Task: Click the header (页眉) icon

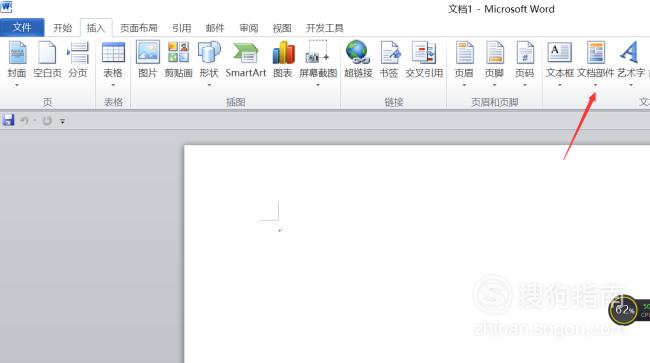Action: [x=464, y=53]
